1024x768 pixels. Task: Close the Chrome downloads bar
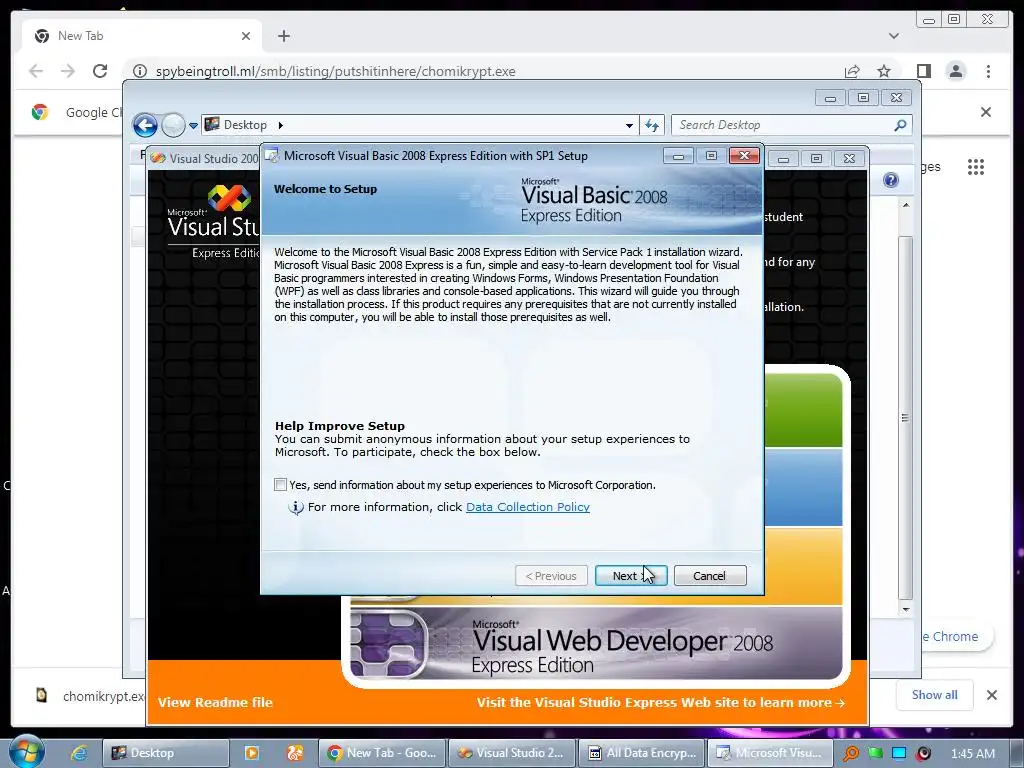click(x=992, y=695)
